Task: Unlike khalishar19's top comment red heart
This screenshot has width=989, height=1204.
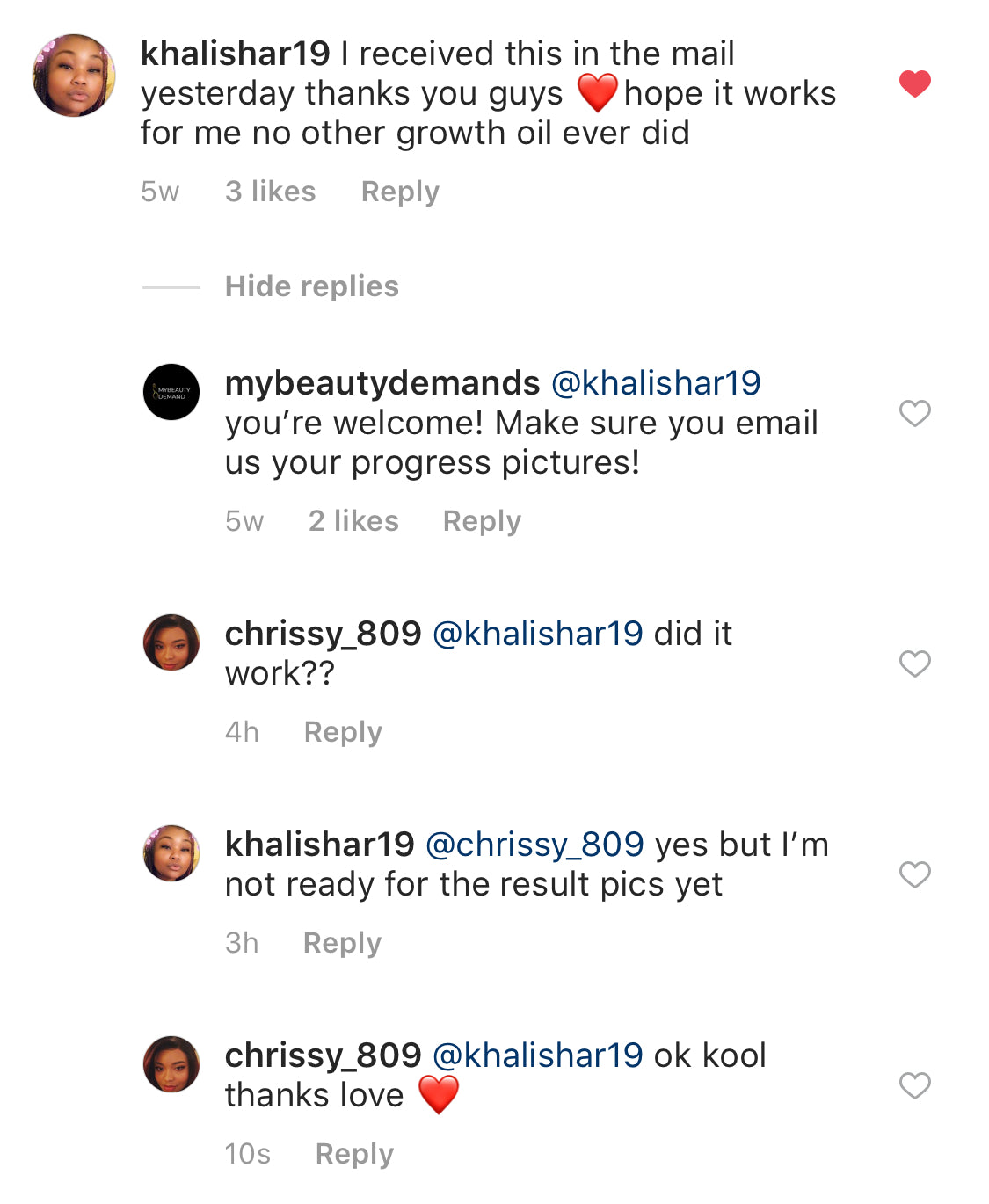Action: click(x=915, y=84)
